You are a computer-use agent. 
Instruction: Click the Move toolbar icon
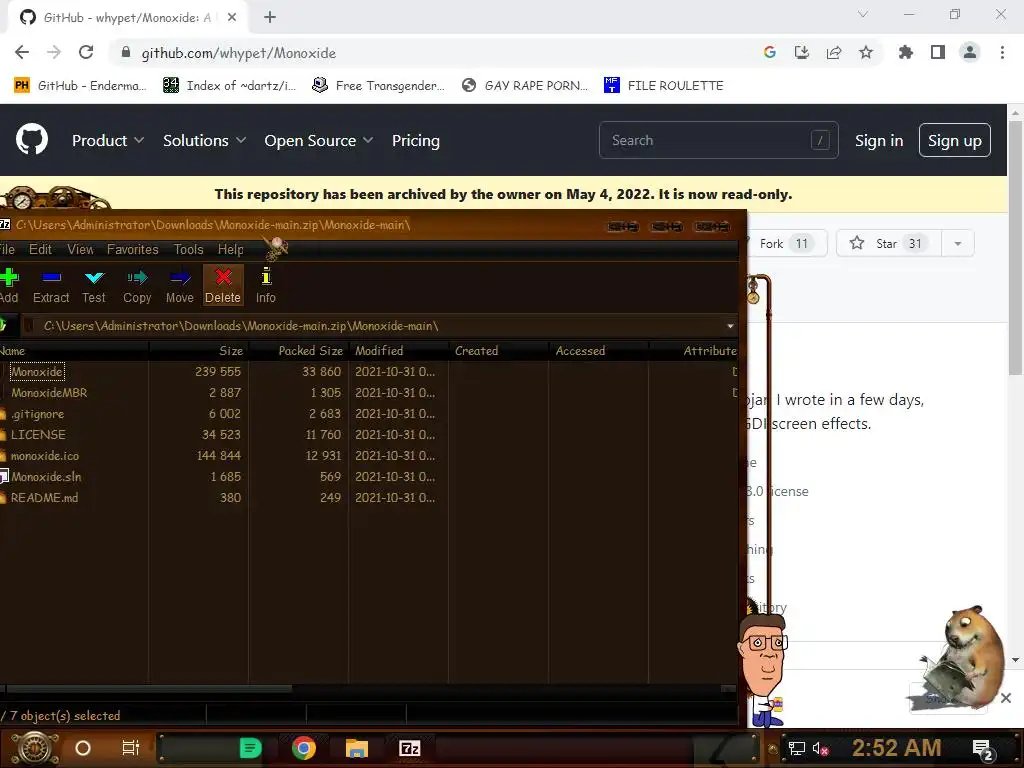coord(180,286)
